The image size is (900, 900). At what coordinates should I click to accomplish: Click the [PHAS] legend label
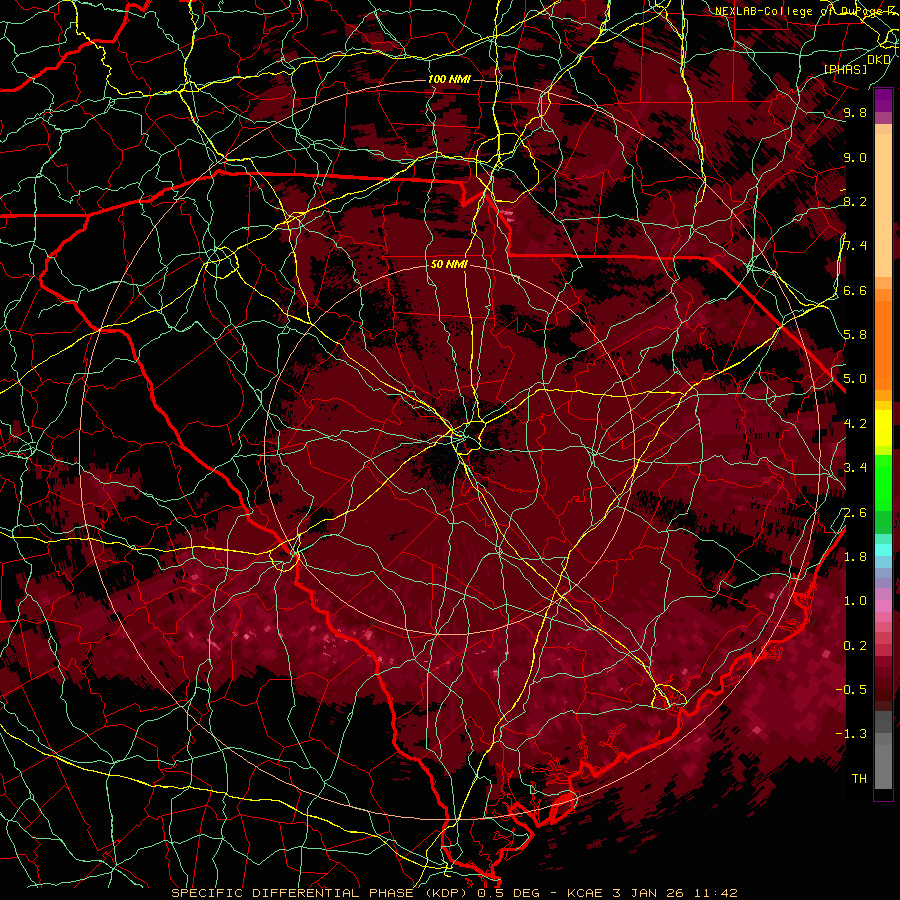845,69
